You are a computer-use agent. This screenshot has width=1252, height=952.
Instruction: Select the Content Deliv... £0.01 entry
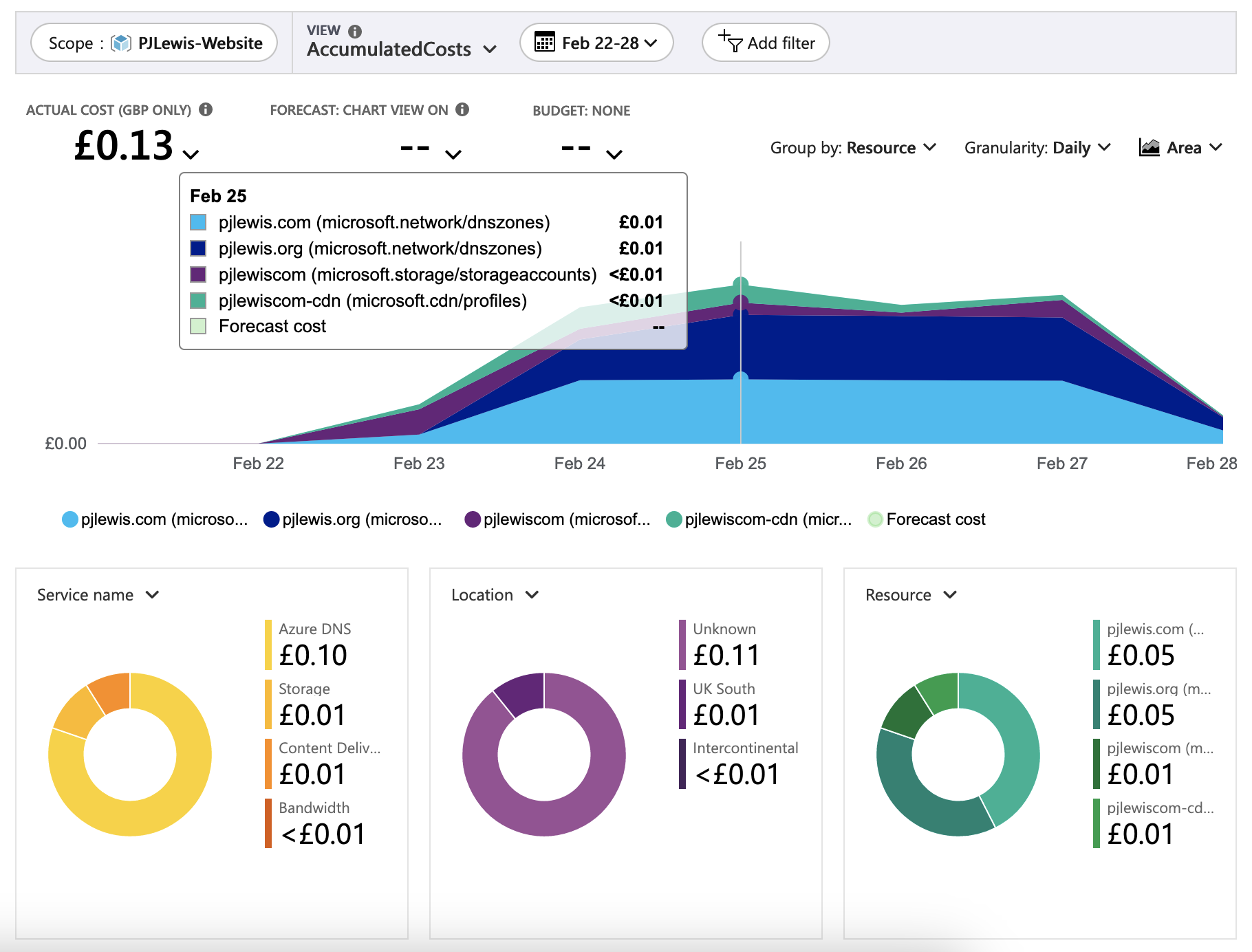[323, 764]
